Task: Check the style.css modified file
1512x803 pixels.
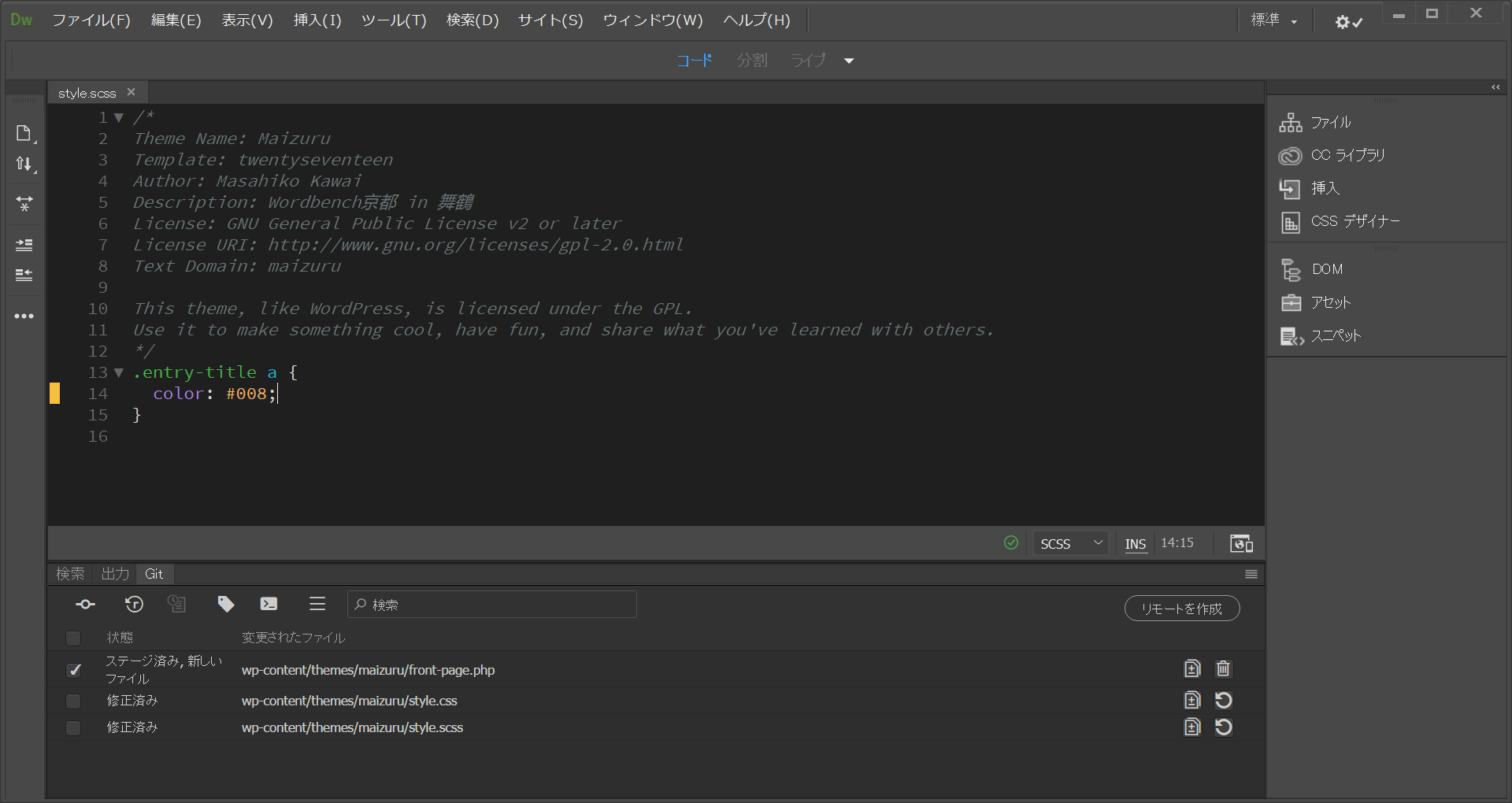Action: coord(73,701)
